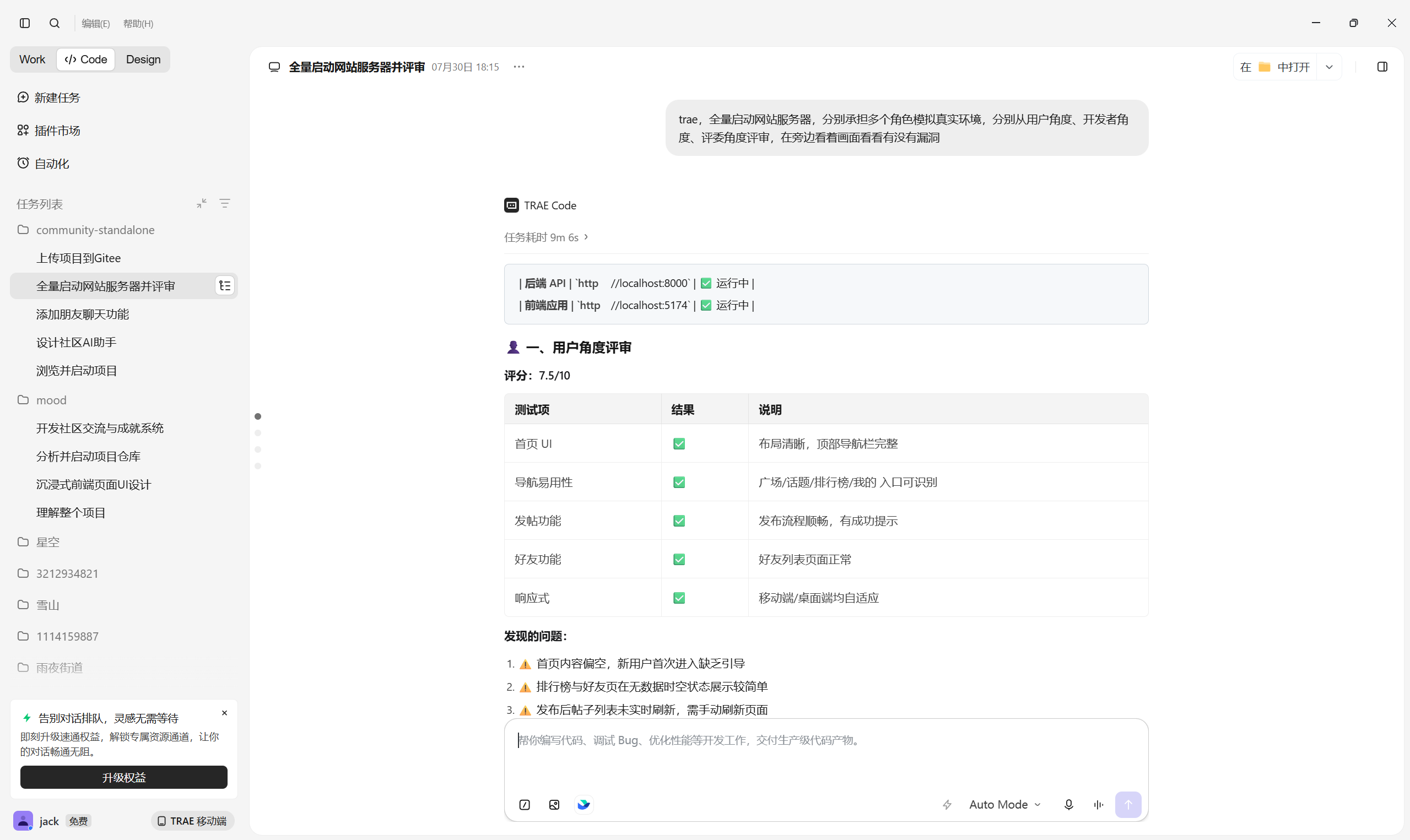
Task: Start voice input with microphone icon
Action: (1069, 805)
